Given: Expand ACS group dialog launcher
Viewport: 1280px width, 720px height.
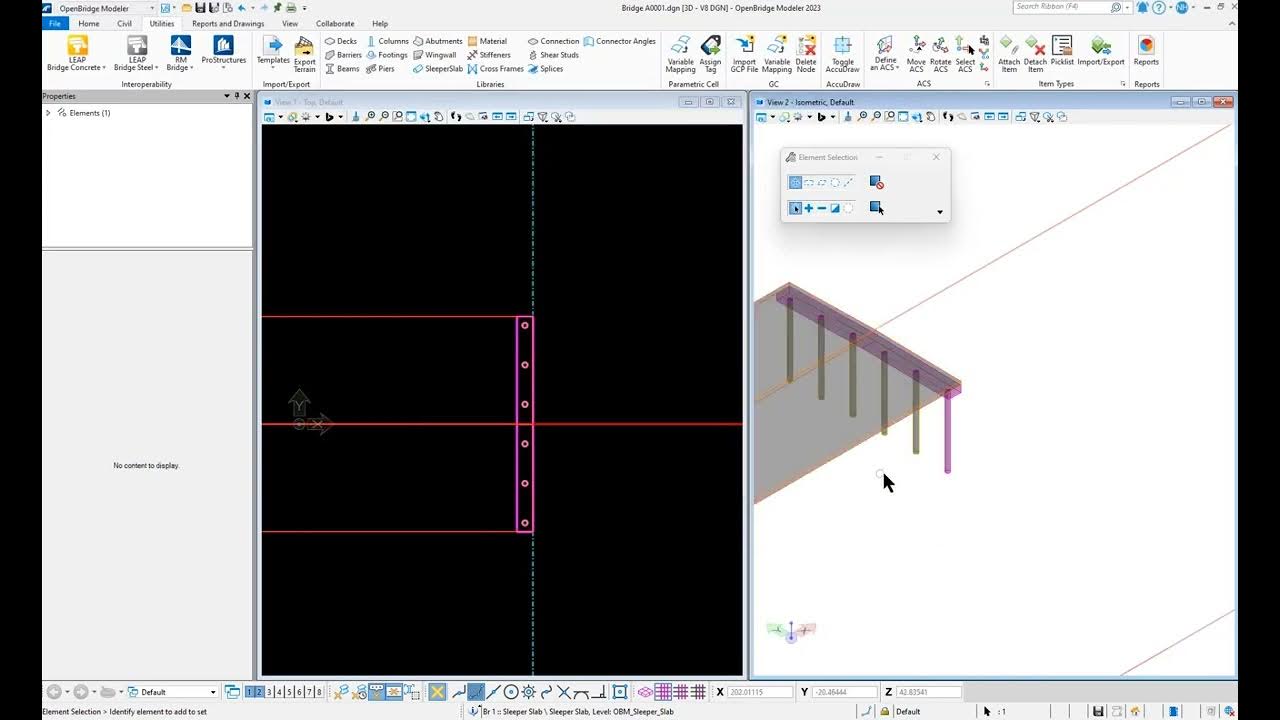Looking at the screenshot, I should (987, 84).
